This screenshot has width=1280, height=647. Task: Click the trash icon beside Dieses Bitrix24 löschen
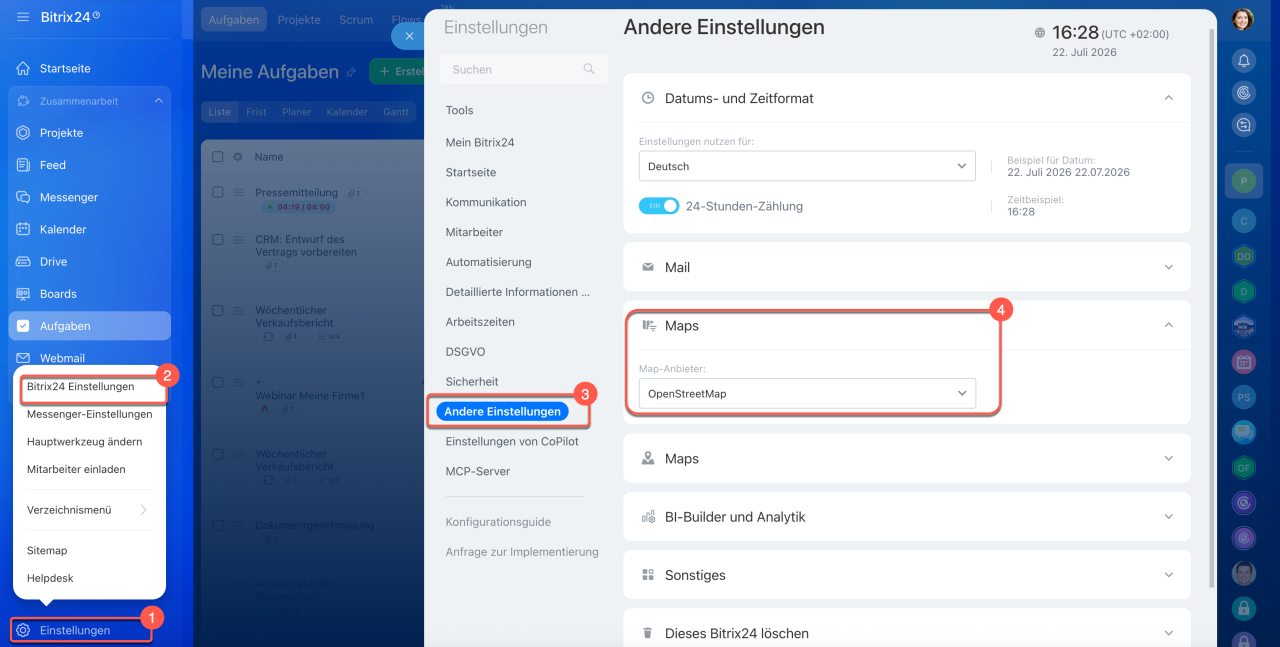(647, 633)
